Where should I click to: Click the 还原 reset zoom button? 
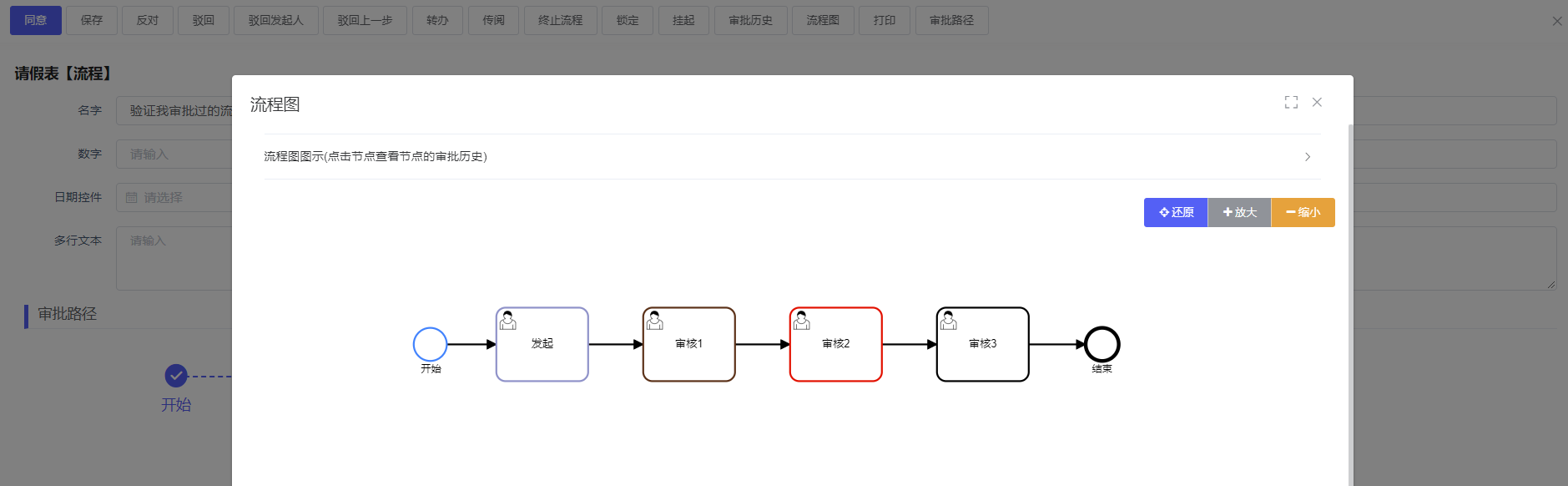tap(1175, 212)
